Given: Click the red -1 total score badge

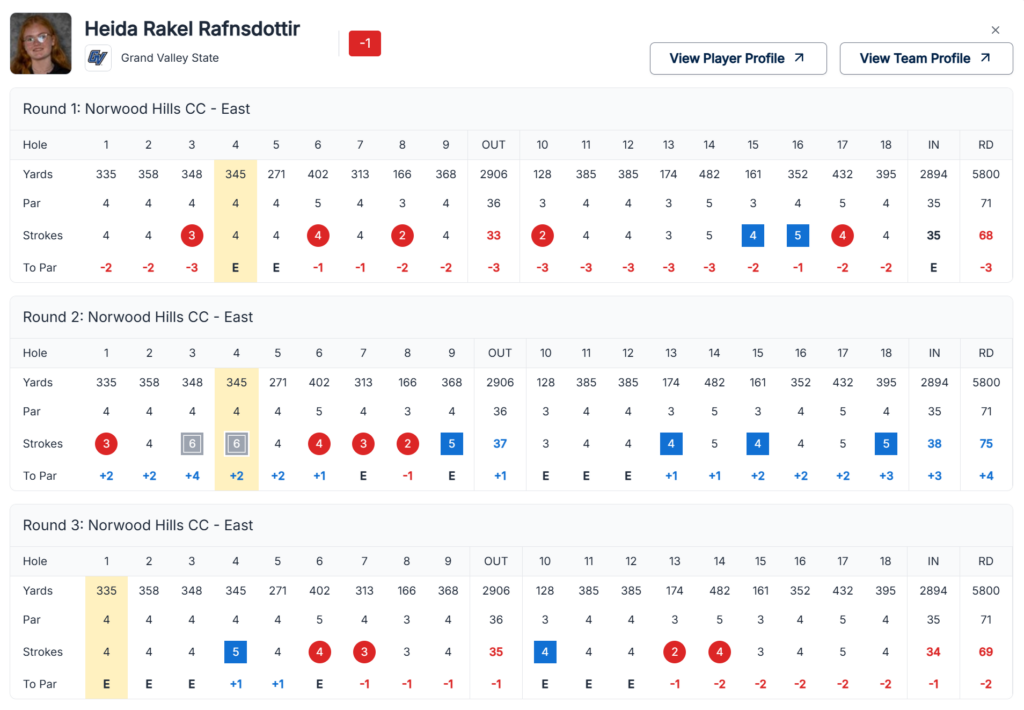Looking at the screenshot, I should 364,43.
